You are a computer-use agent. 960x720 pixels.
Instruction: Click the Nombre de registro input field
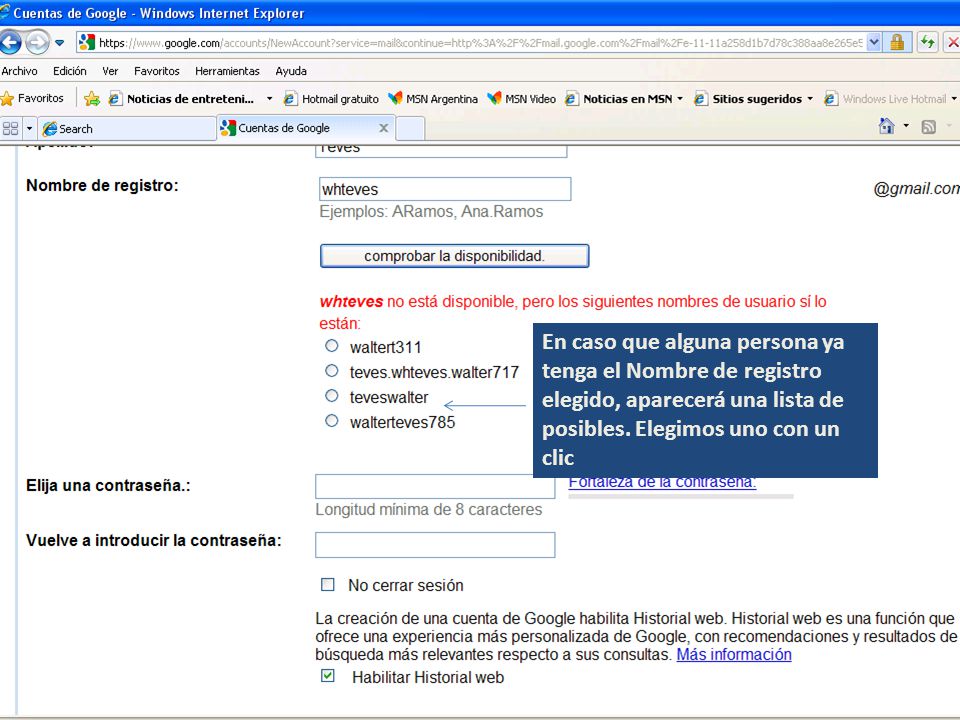click(x=445, y=189)
